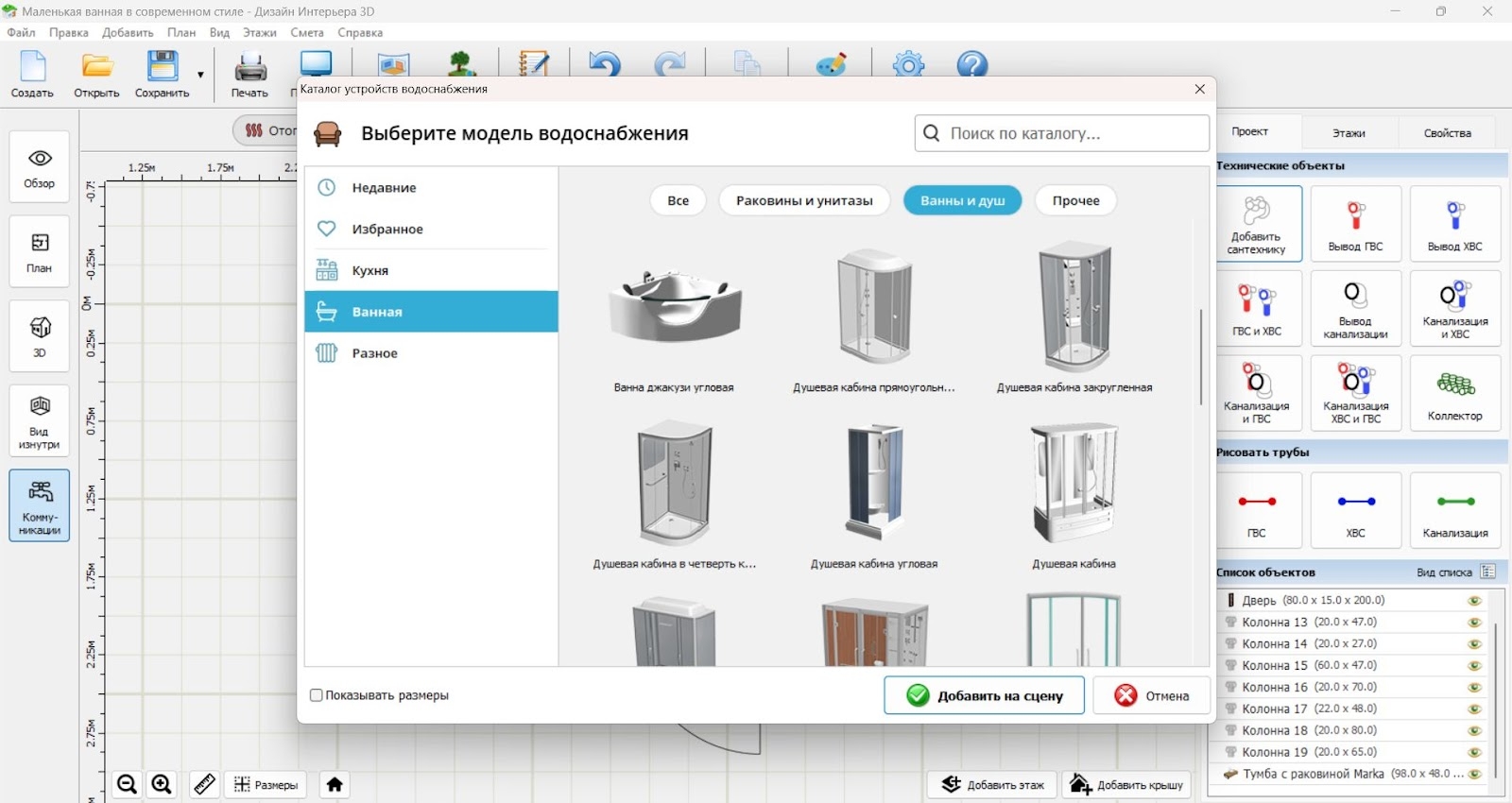
Task: Switch to the Раковины и унитазы filter tab
Action: 804,200
